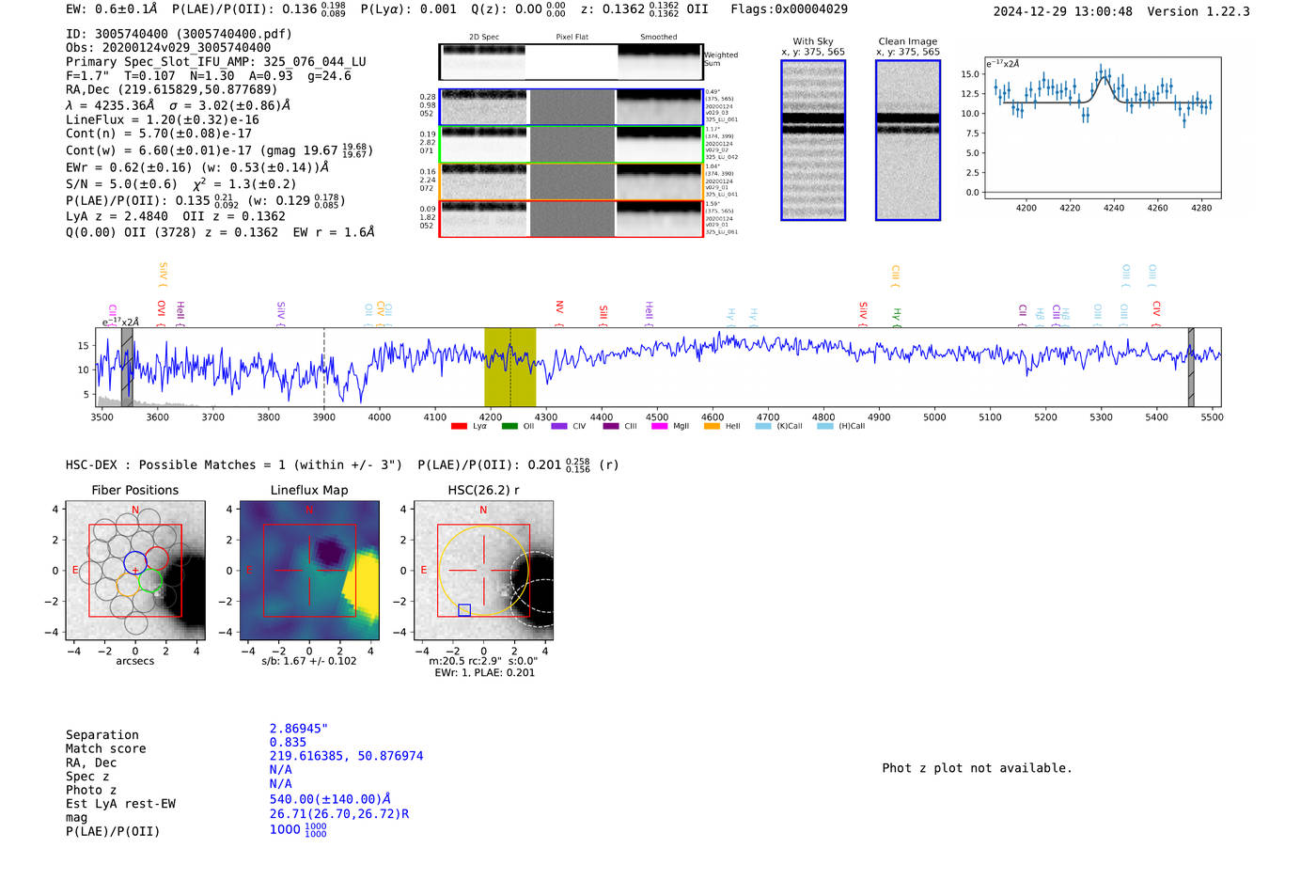Screen dimensions: 1316x896
Task: Select the magenta MgII legend swatch
Action: pos(659,426)
